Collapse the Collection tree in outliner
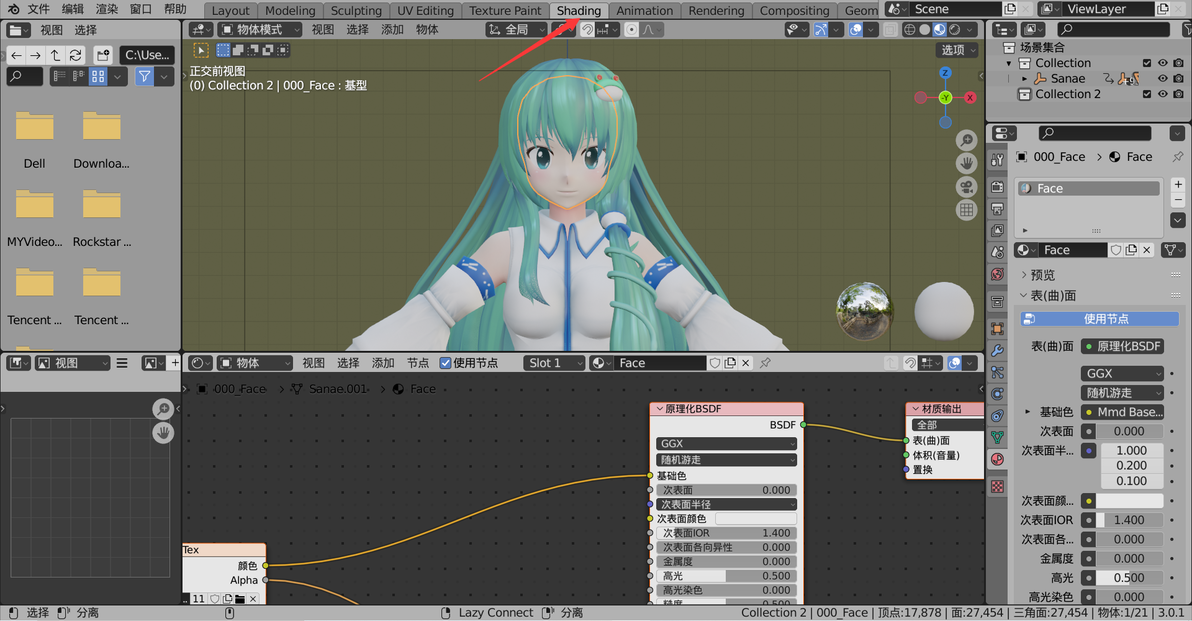 click(x=1009, y=63)
